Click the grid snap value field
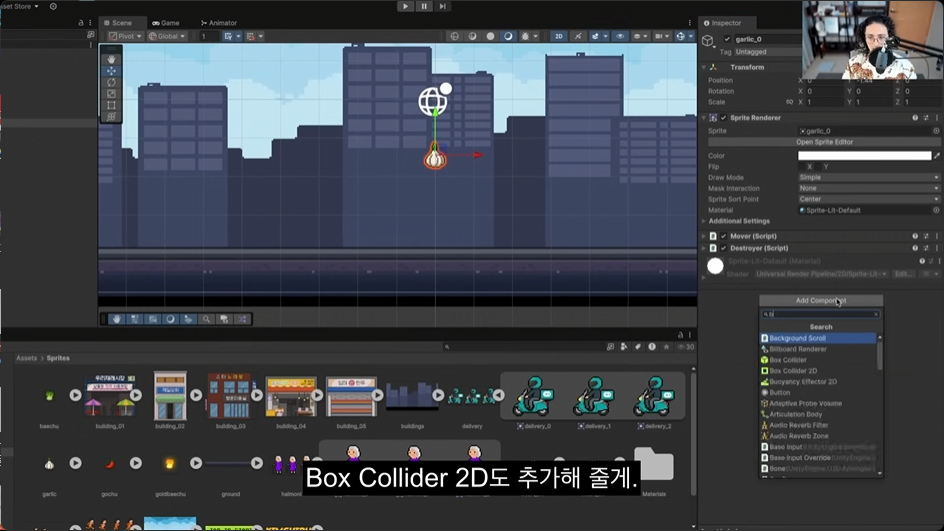The image size is (944, 531). pyautogui.click(x=208, y=36)
